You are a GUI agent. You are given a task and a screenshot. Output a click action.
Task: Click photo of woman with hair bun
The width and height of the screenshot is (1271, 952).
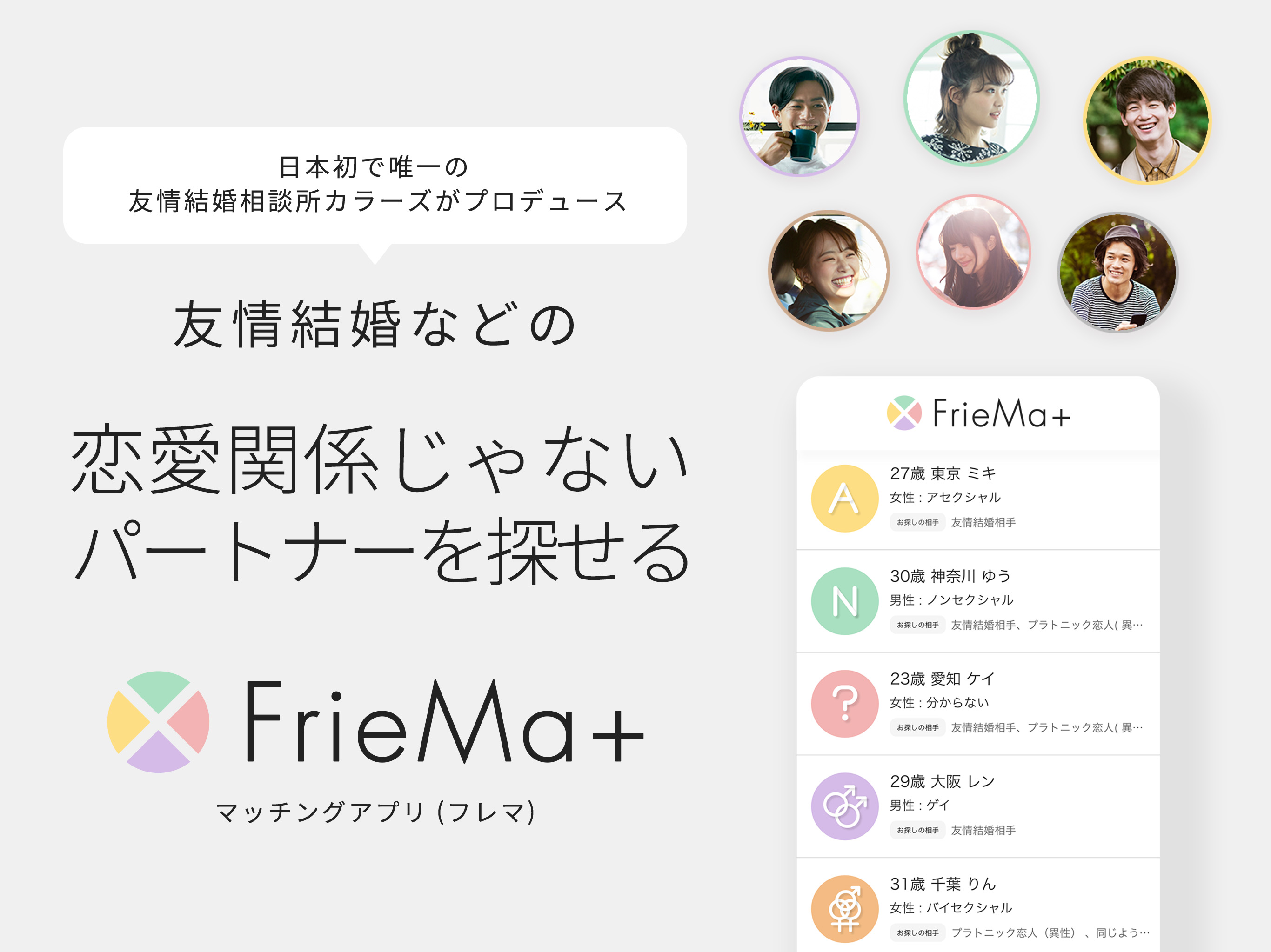click(x=971, y=98)
